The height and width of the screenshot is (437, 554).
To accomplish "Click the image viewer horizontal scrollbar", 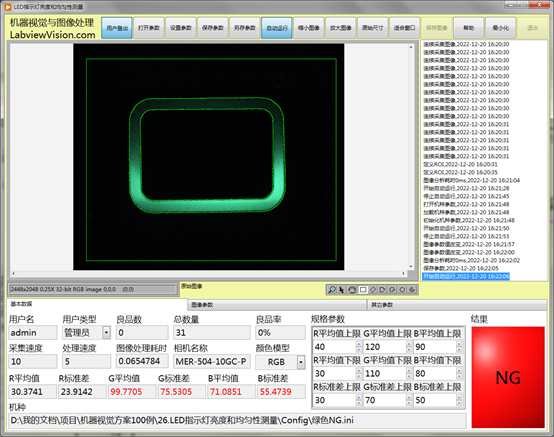I will coord(208,273).
